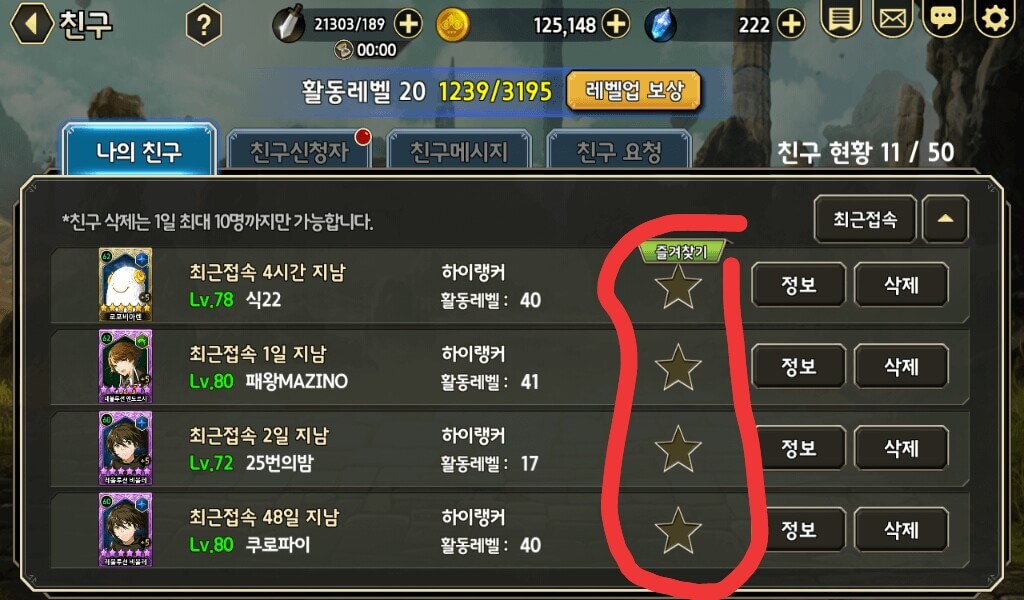
Task: Delete friend 패왕MAZINO with 삭제 button
Action: [901, 367]
